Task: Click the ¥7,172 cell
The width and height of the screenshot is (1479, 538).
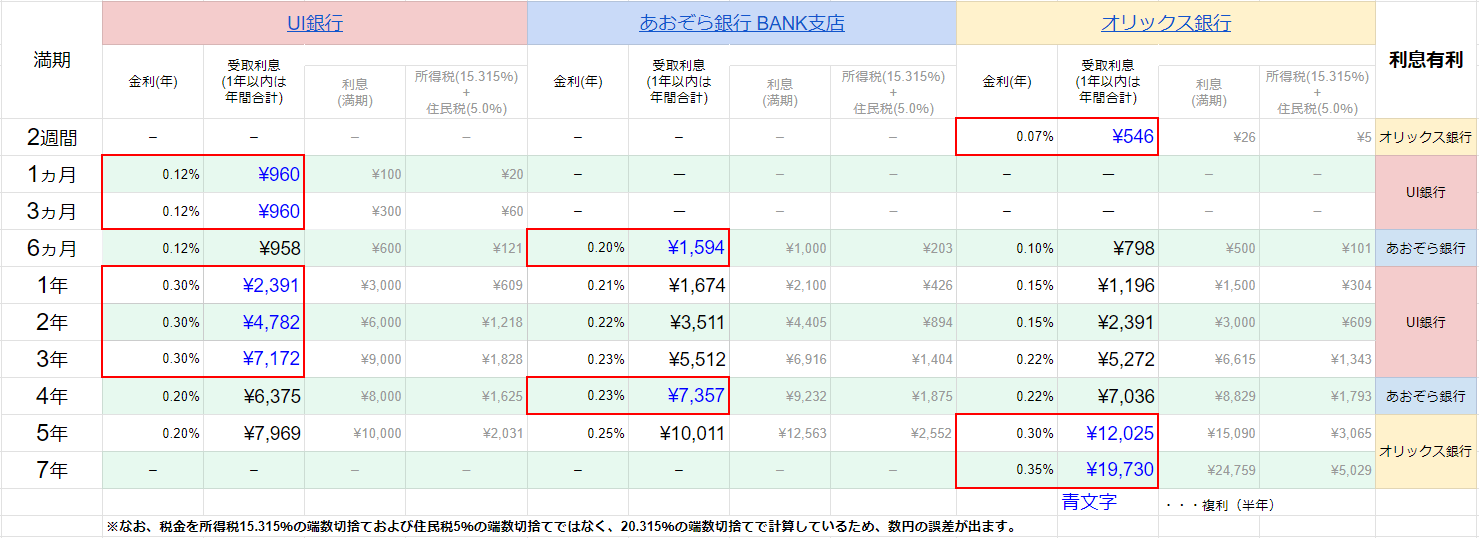Action: (254, 359)
